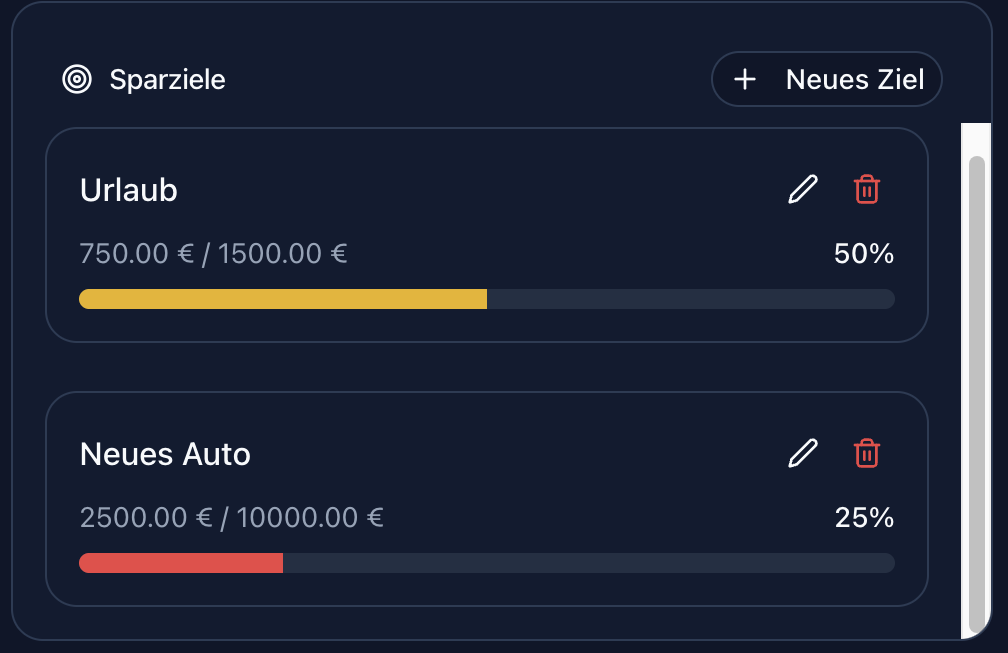Click the 25% progress label
The image size is (1008, 653).
tap(864, 518)
